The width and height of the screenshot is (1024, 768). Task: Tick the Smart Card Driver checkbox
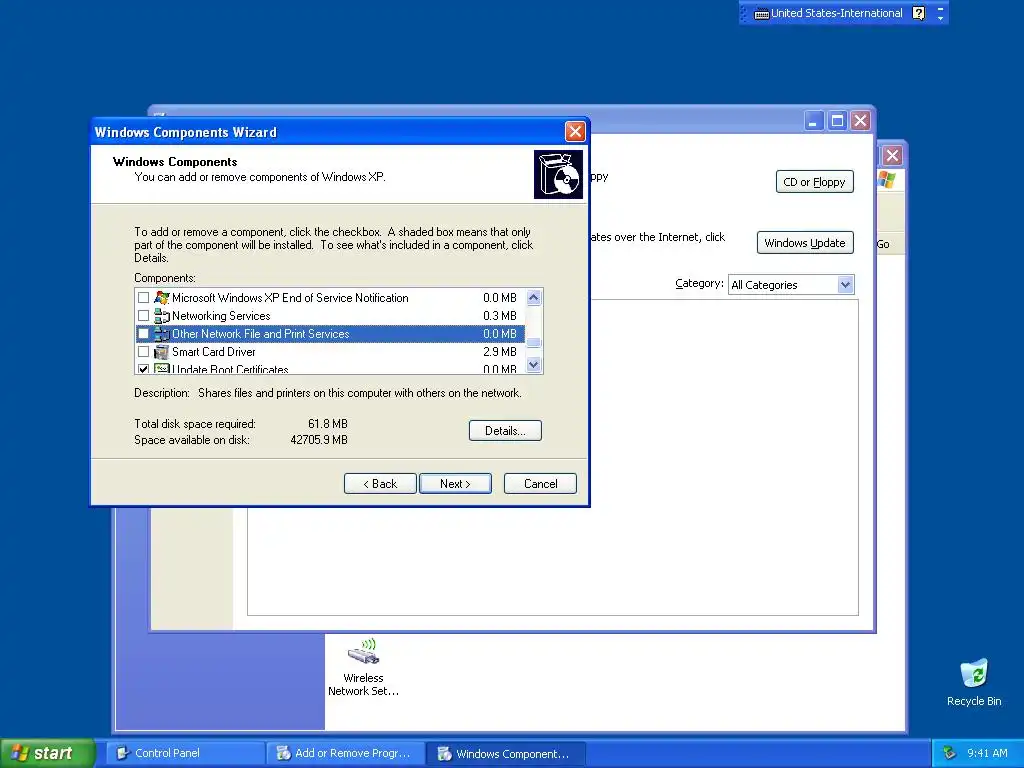pos(144,352)
